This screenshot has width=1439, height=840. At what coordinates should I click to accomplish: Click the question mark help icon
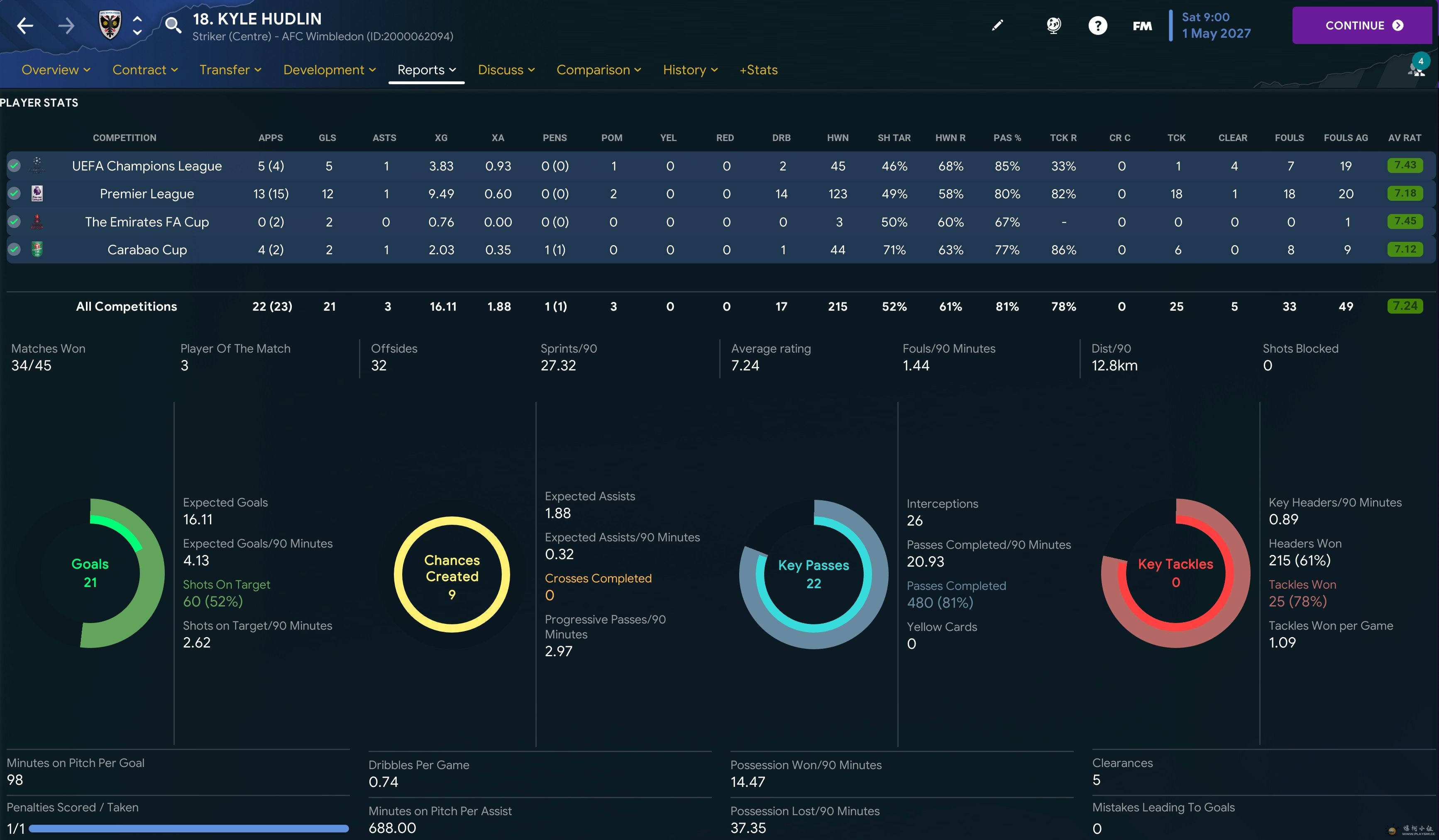click(x=1097, y=26)
